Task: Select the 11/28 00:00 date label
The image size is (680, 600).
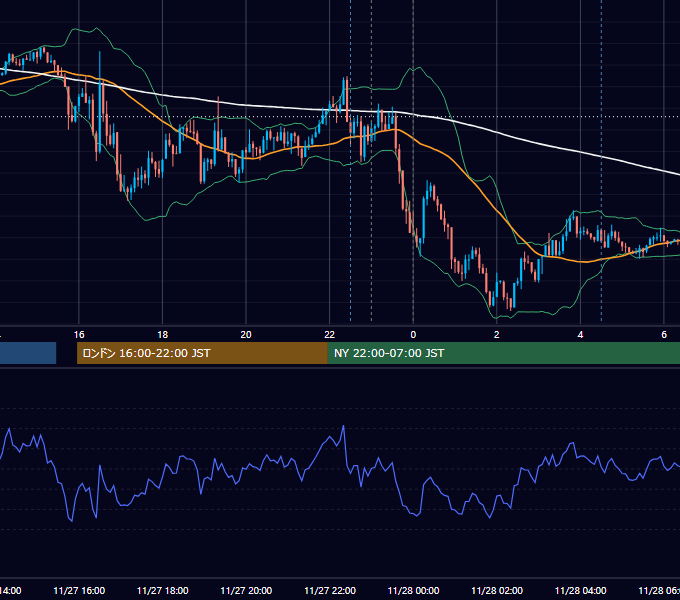Action: (413, 590)
